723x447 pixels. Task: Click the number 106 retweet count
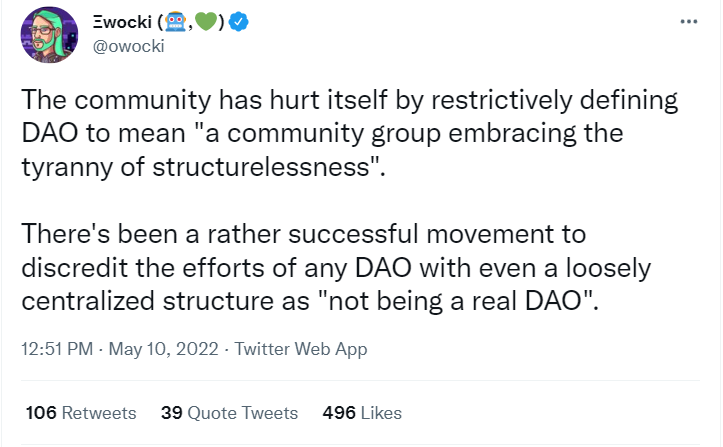(x=41, y=412)
